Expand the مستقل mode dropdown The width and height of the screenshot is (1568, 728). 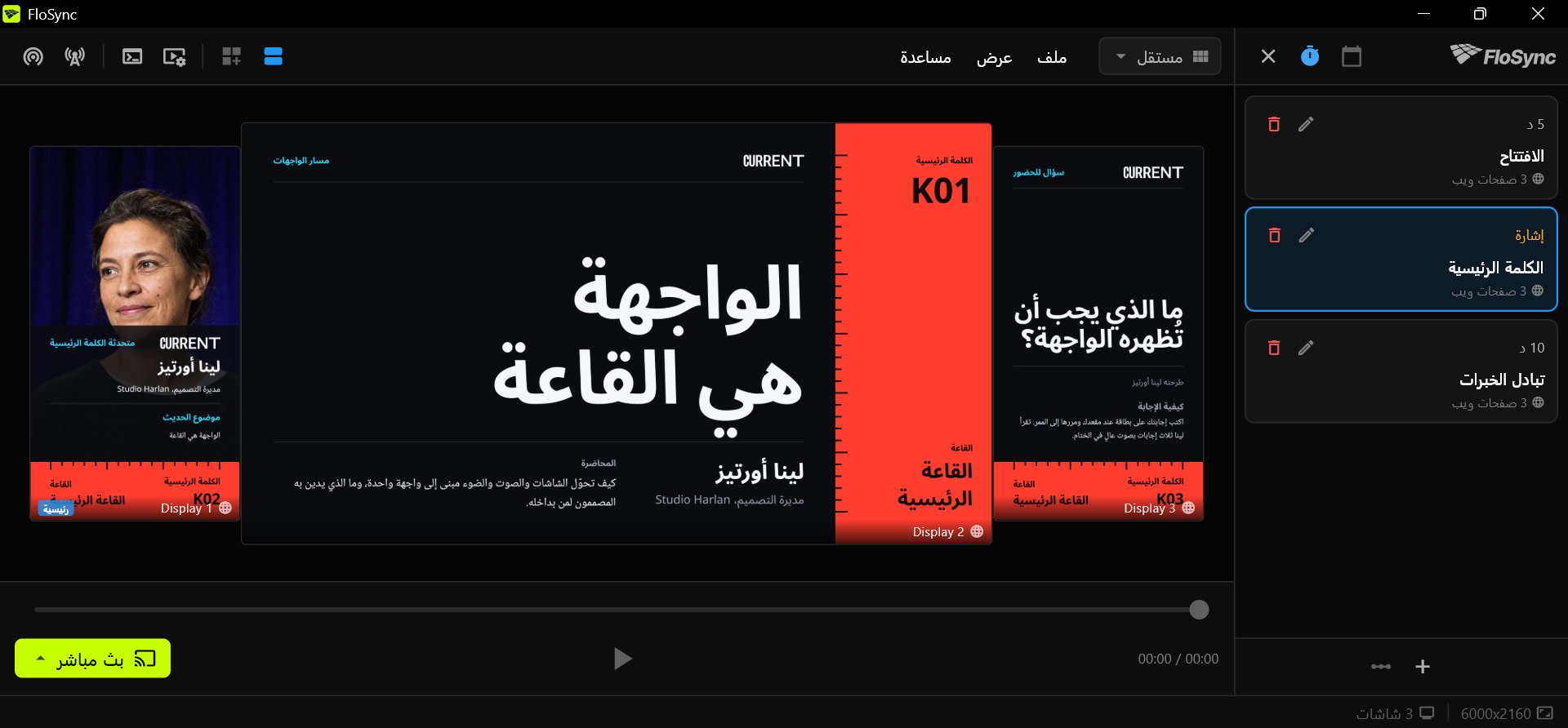point(1160,56)
